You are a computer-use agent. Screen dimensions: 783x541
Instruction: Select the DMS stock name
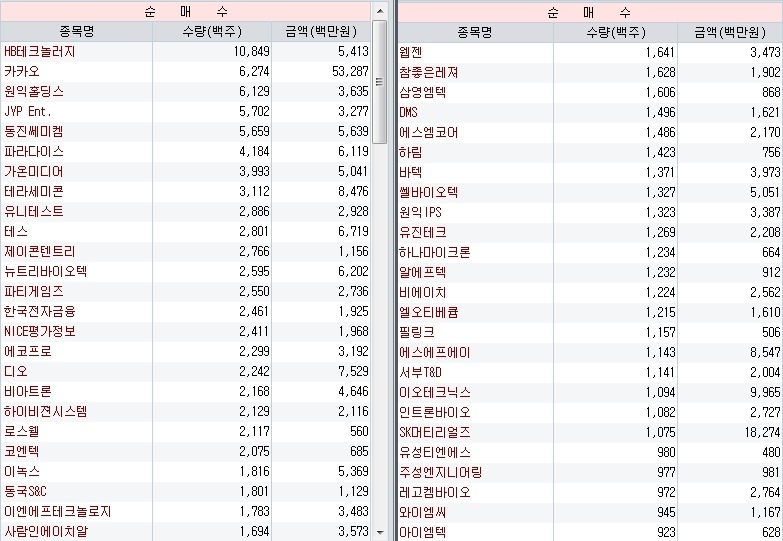tap(408, 112)
